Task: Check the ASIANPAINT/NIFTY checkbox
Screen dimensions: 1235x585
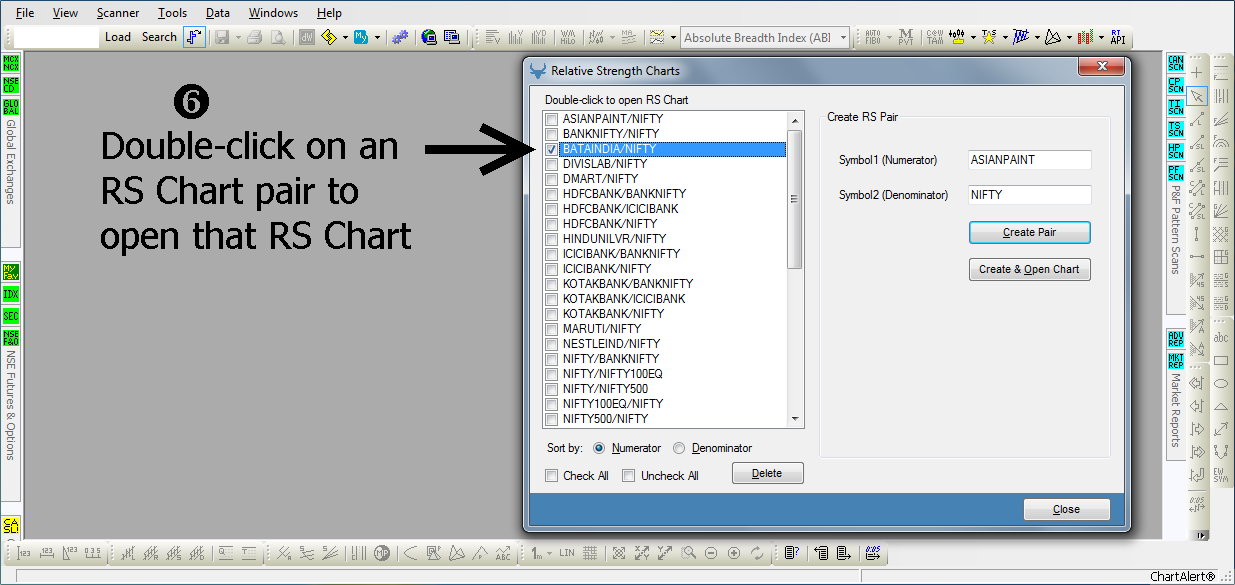Action: click(x=552, y=119)
